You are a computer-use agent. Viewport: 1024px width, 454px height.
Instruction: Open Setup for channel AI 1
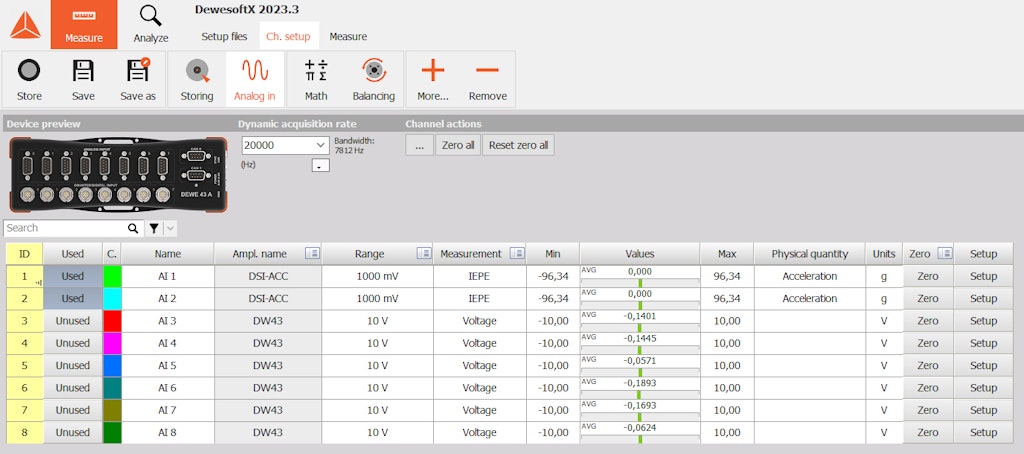click(x=983, y=276)
